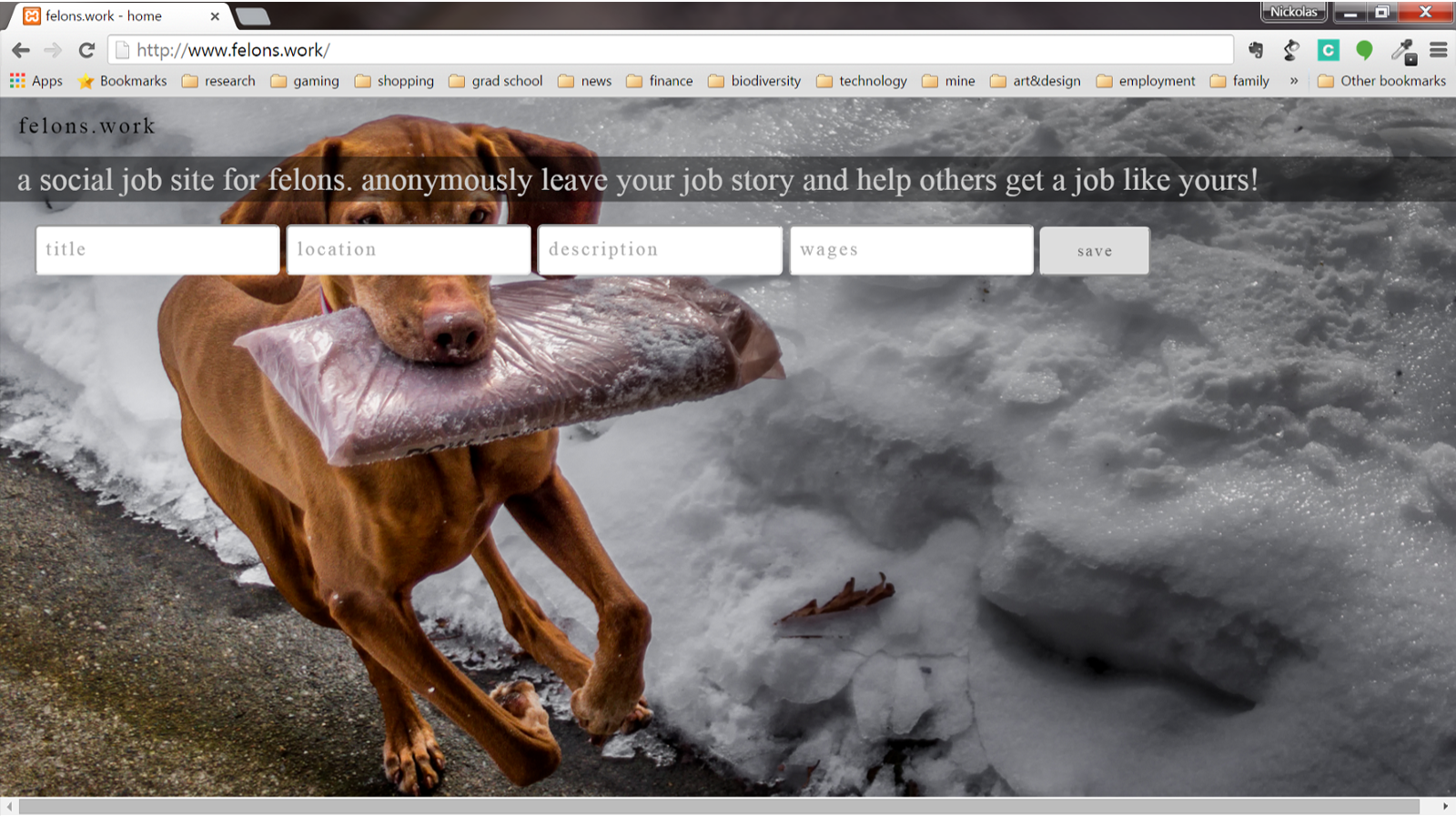The height and width of the screenshot is (816, 1456).
Task: Click the browser forward arrow
Action: click(x=54, y=50)
